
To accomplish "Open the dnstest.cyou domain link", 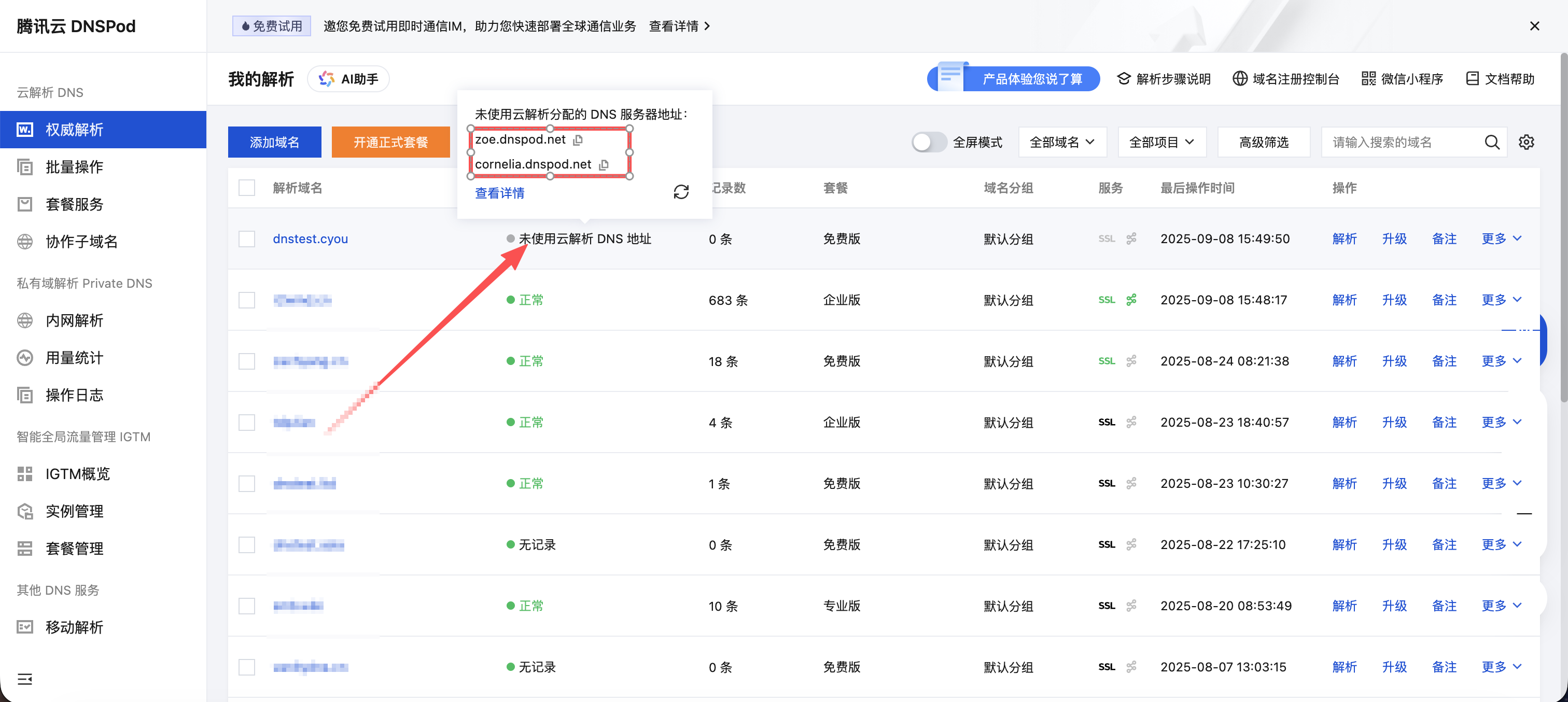I will [x=311, y=238].
